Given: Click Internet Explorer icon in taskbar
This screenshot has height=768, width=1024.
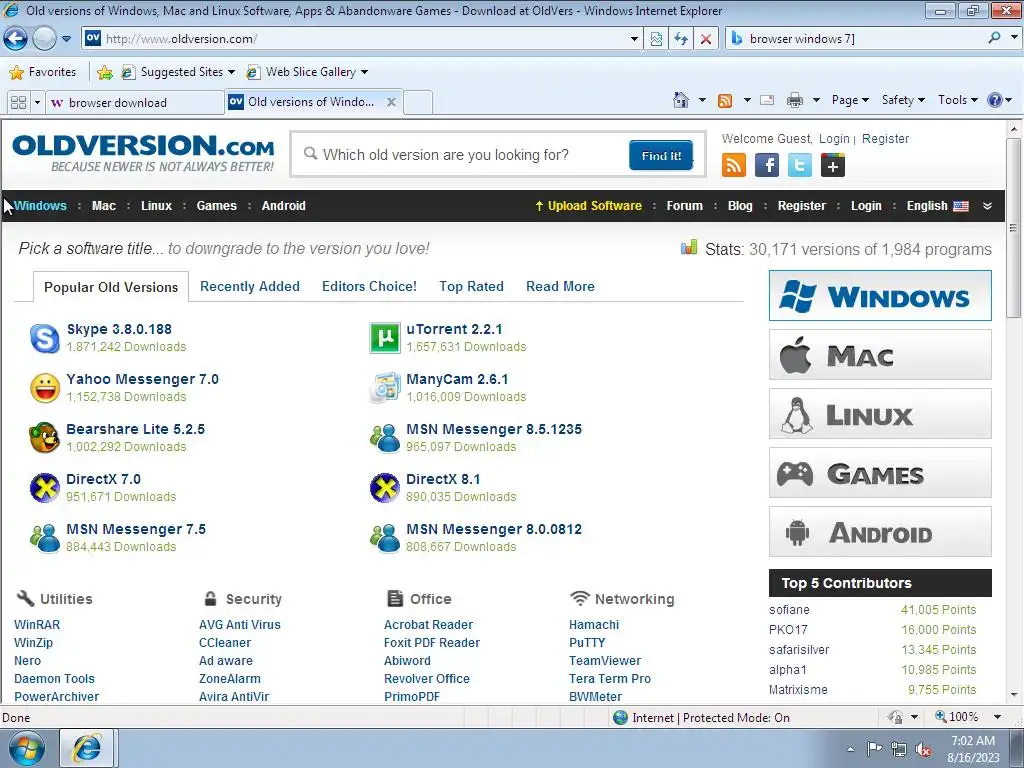Looking at the screenshot, I should point(87,748).
